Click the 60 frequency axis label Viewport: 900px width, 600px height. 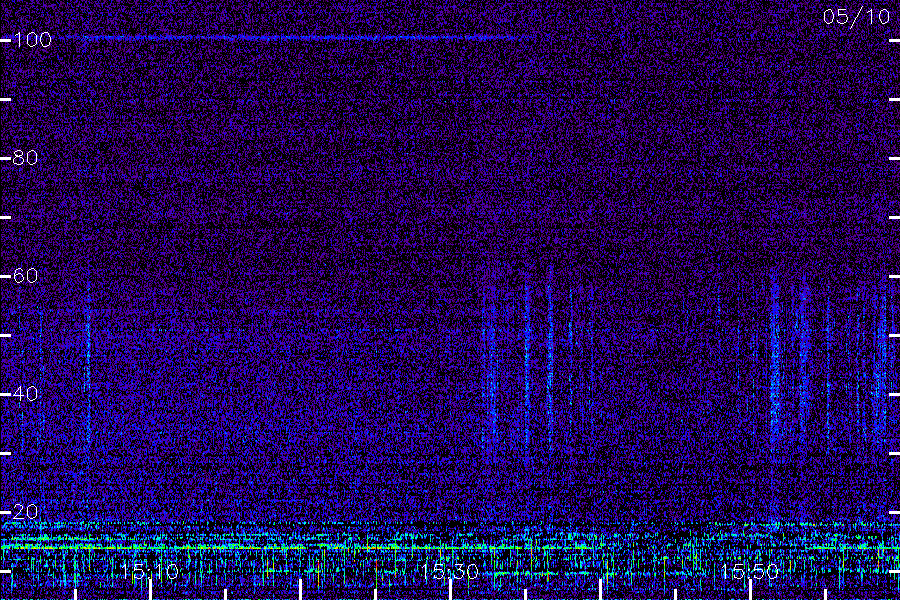pos(25,276)
